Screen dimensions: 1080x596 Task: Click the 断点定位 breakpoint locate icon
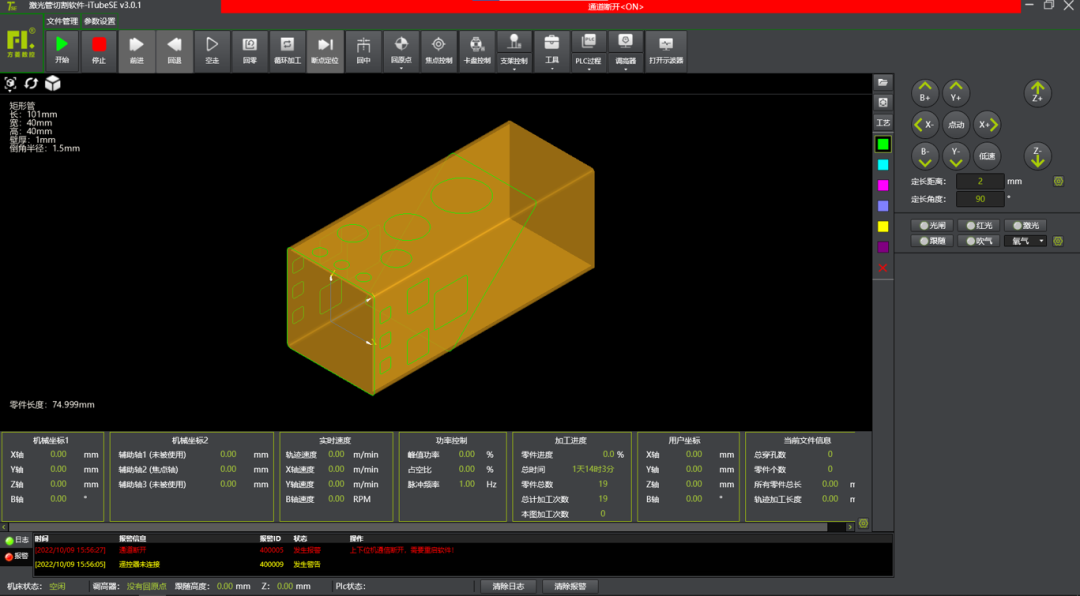click(325, 50)
